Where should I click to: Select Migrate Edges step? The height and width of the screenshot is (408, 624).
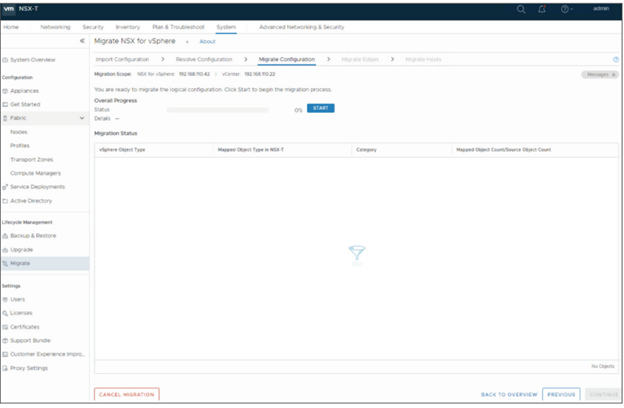coord(360,59)
